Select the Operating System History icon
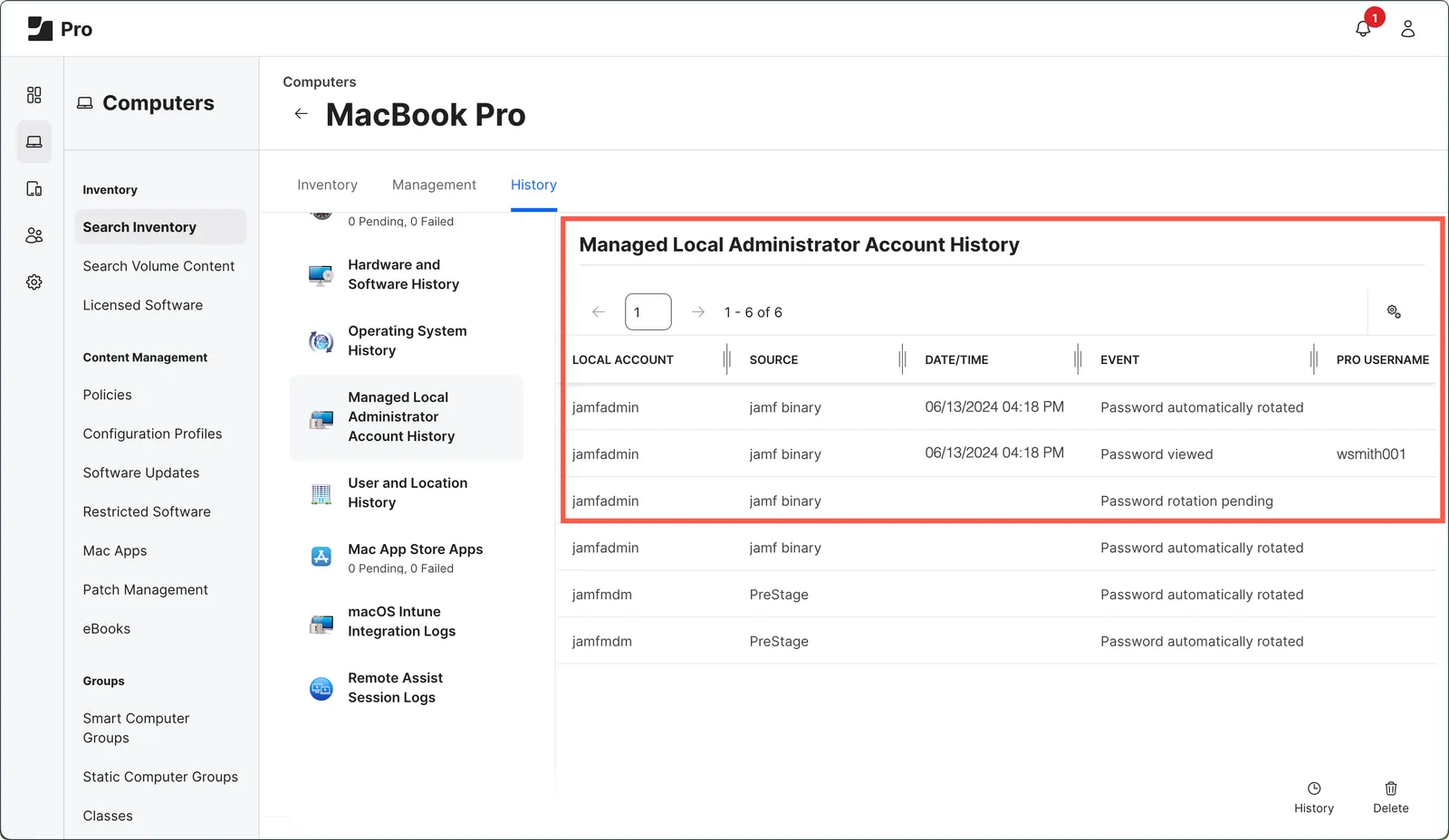 coord(321,341)
